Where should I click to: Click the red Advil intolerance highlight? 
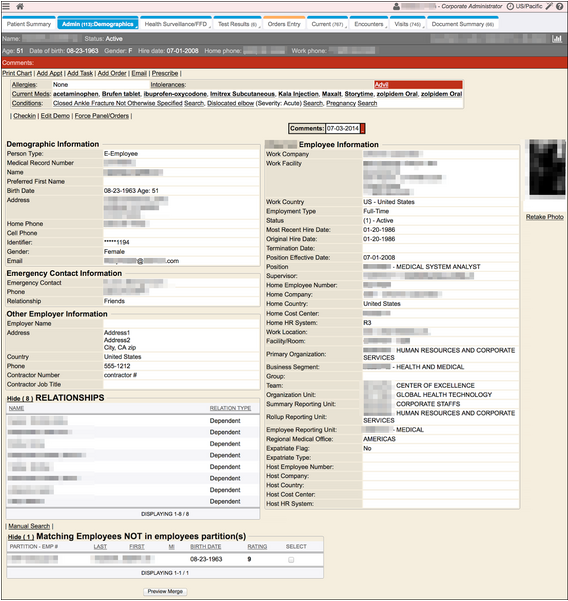[418, 85]
